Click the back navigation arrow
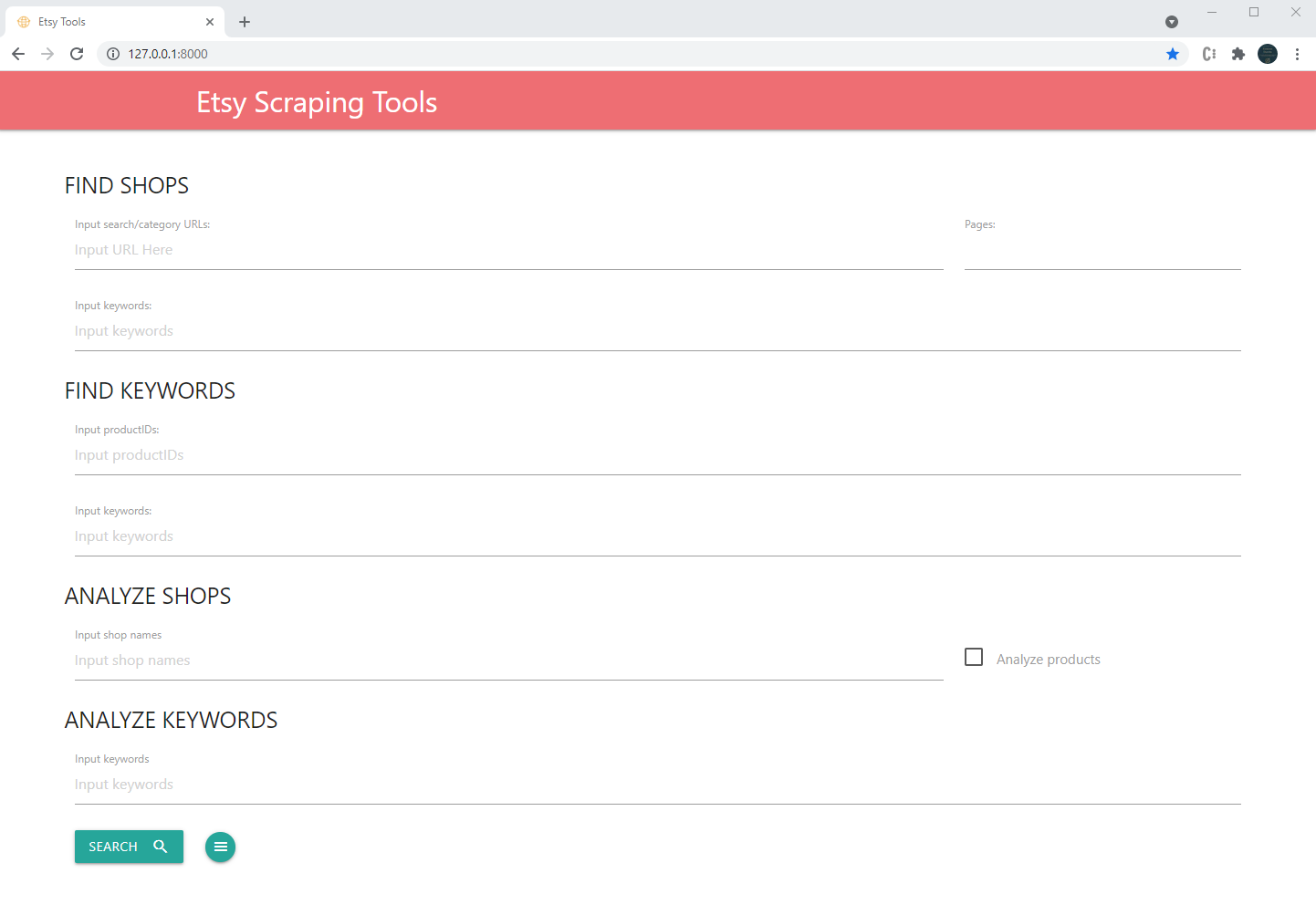The image size is (1316, 915). (18, 54)
